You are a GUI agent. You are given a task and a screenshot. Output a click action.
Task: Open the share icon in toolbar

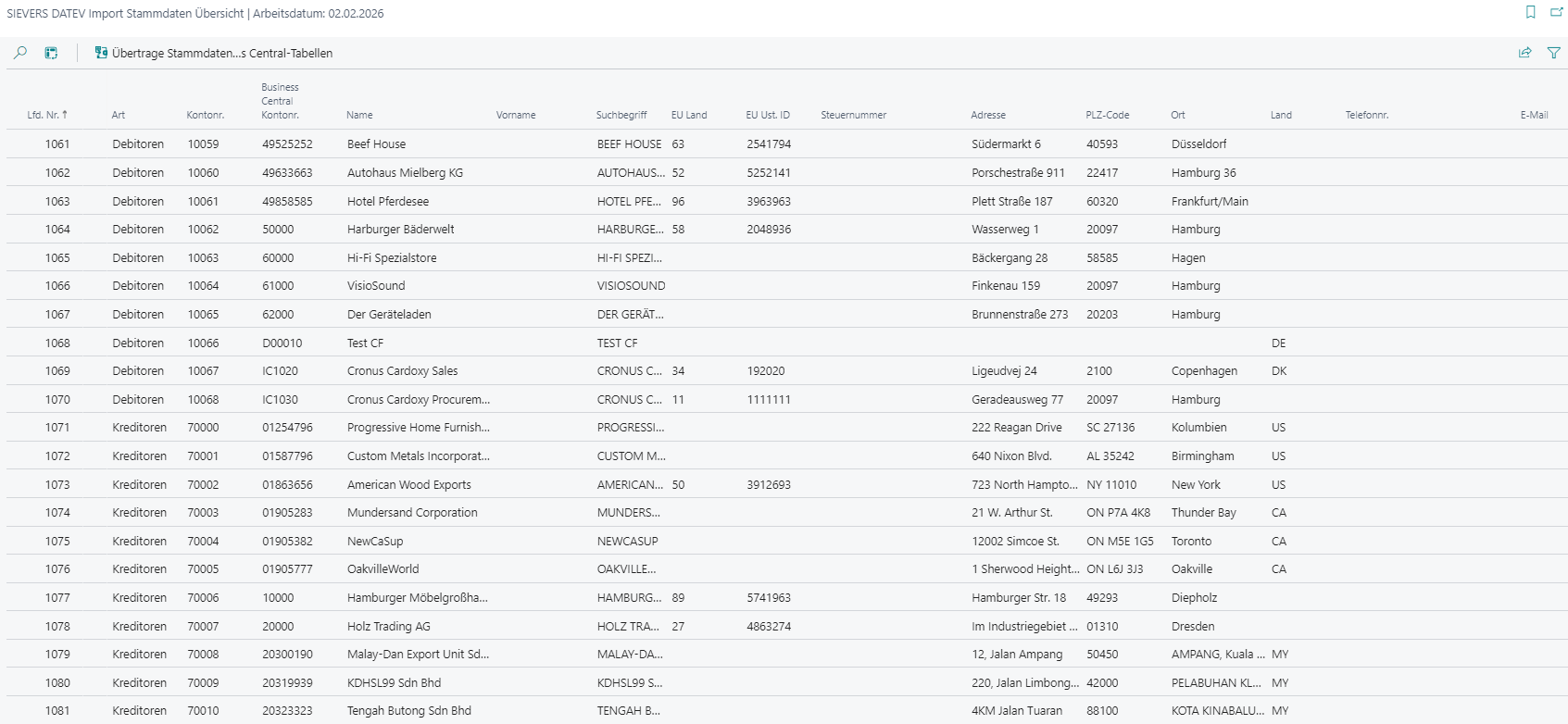pyautogui.click(x=1524, y=53)
